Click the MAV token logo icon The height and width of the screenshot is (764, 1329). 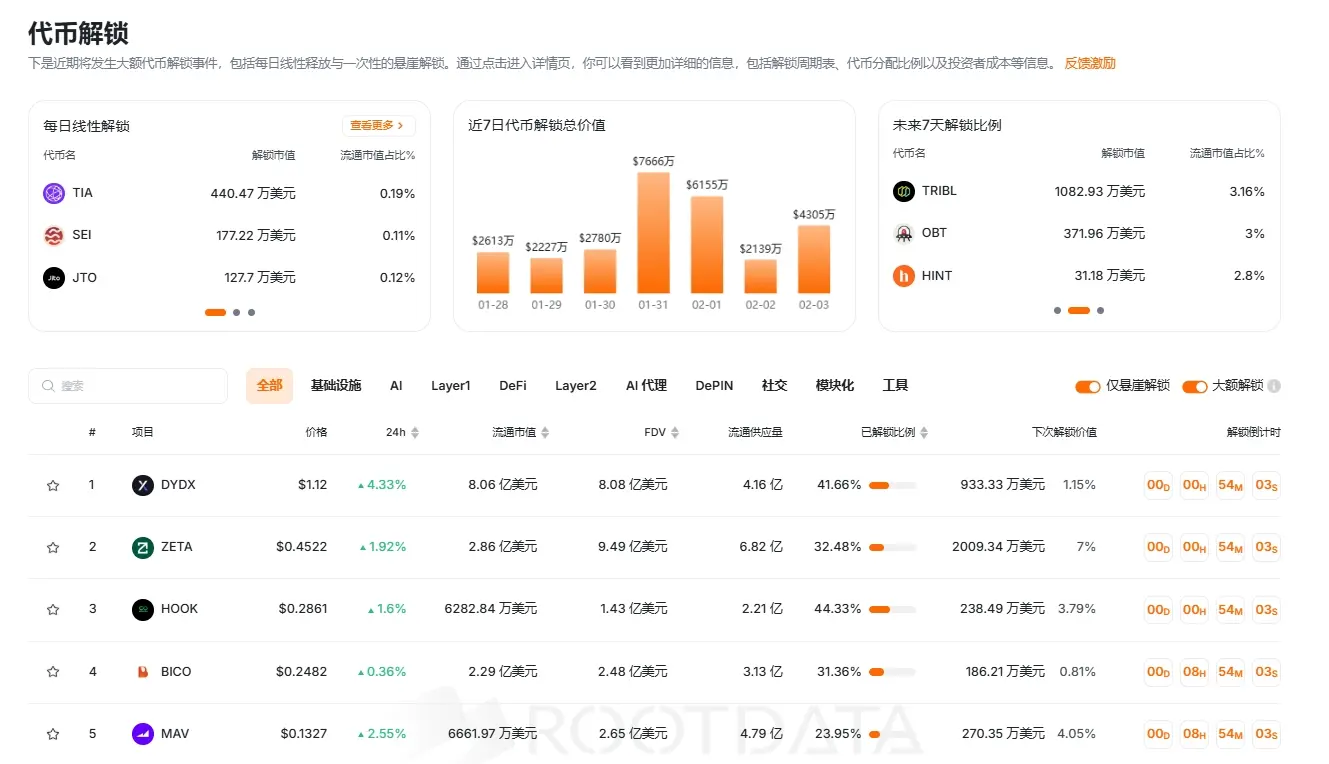(143, 734)
